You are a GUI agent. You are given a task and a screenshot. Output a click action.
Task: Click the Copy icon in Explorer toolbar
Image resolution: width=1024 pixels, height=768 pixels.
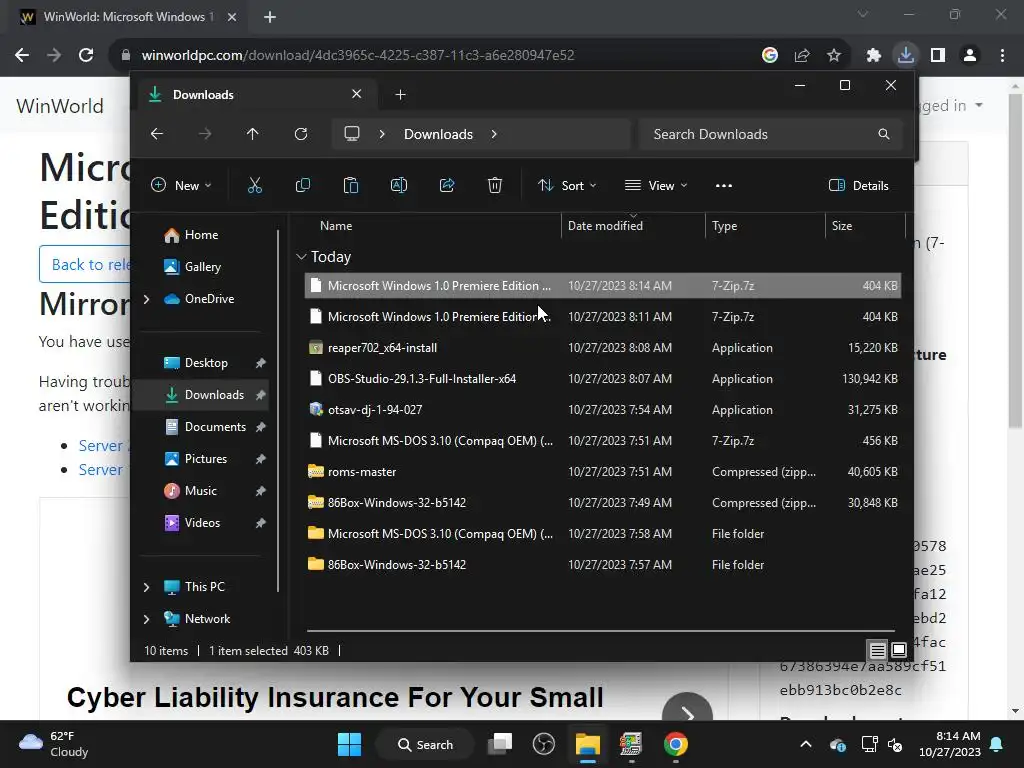[x=302, y=185]
